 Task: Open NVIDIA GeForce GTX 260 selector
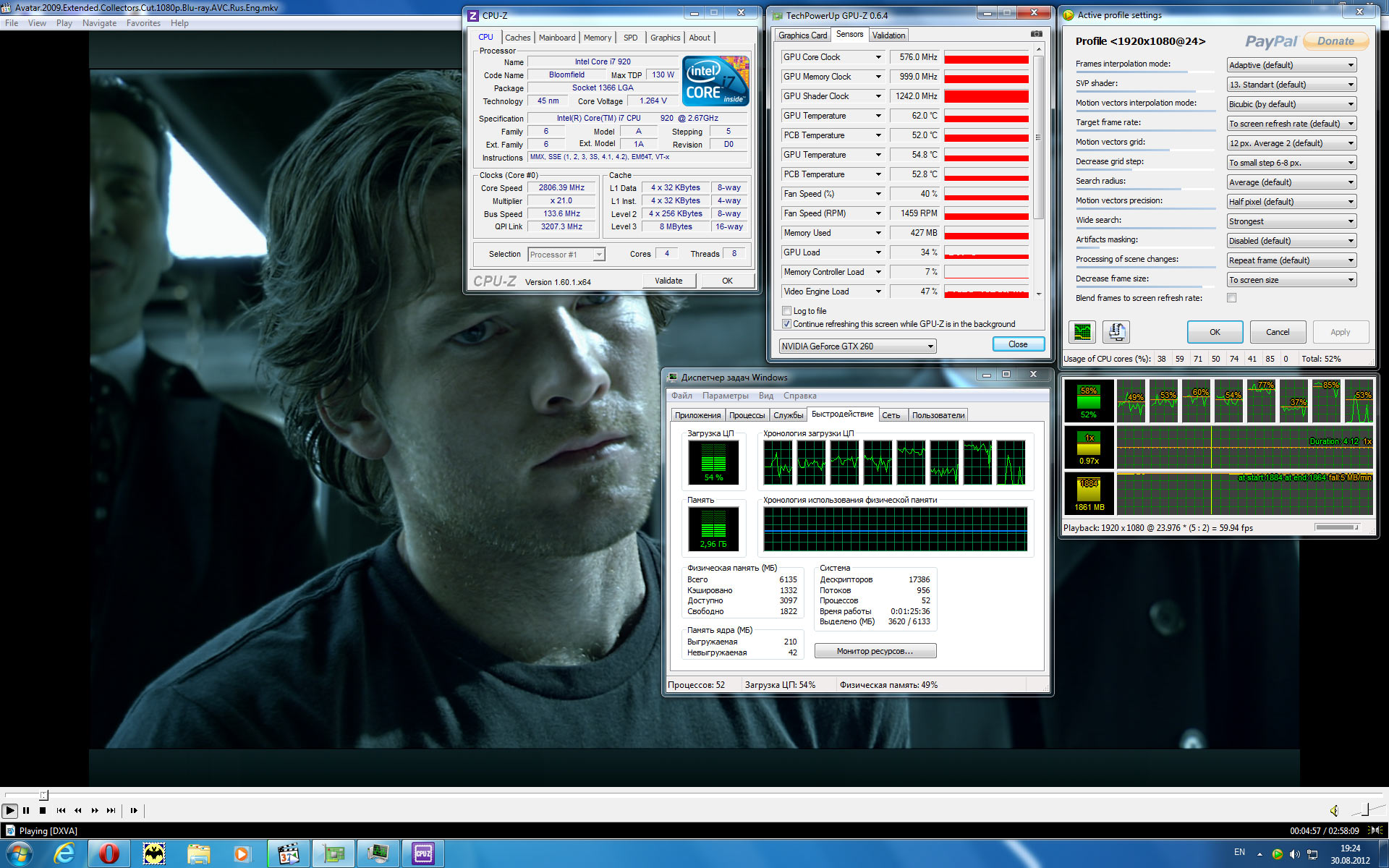click(x=857, y=346)
